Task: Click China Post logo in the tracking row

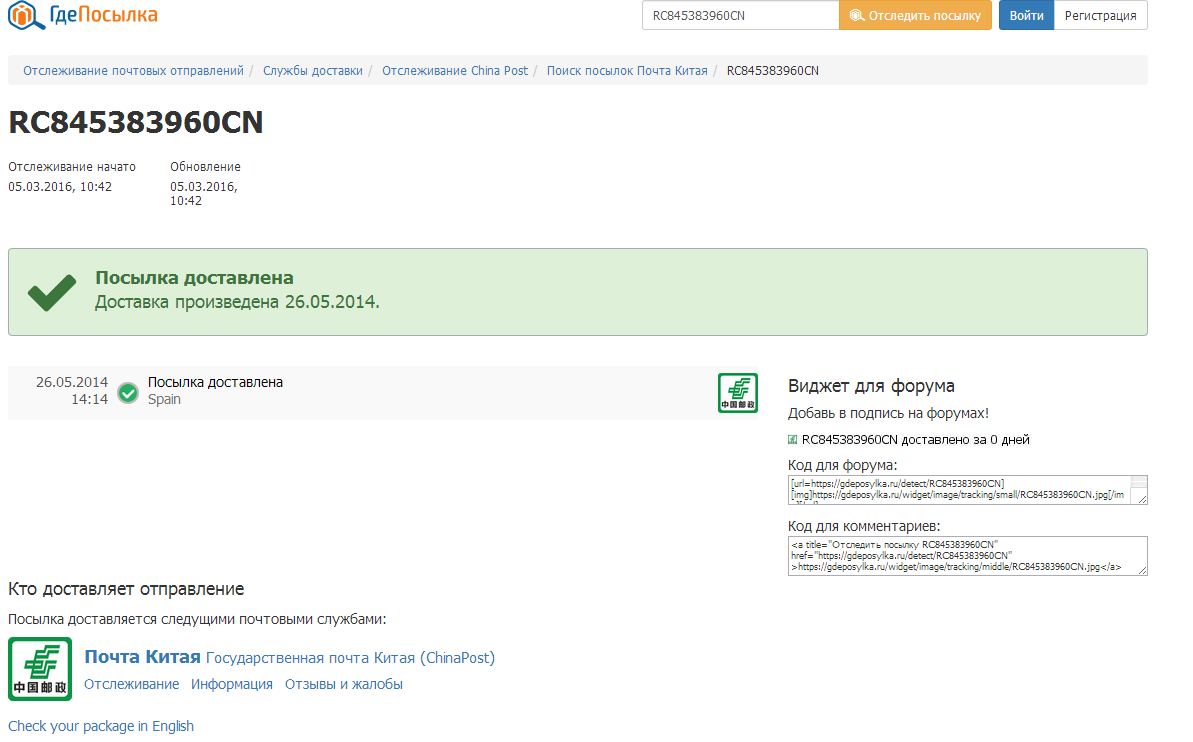Action: [737, 393]
